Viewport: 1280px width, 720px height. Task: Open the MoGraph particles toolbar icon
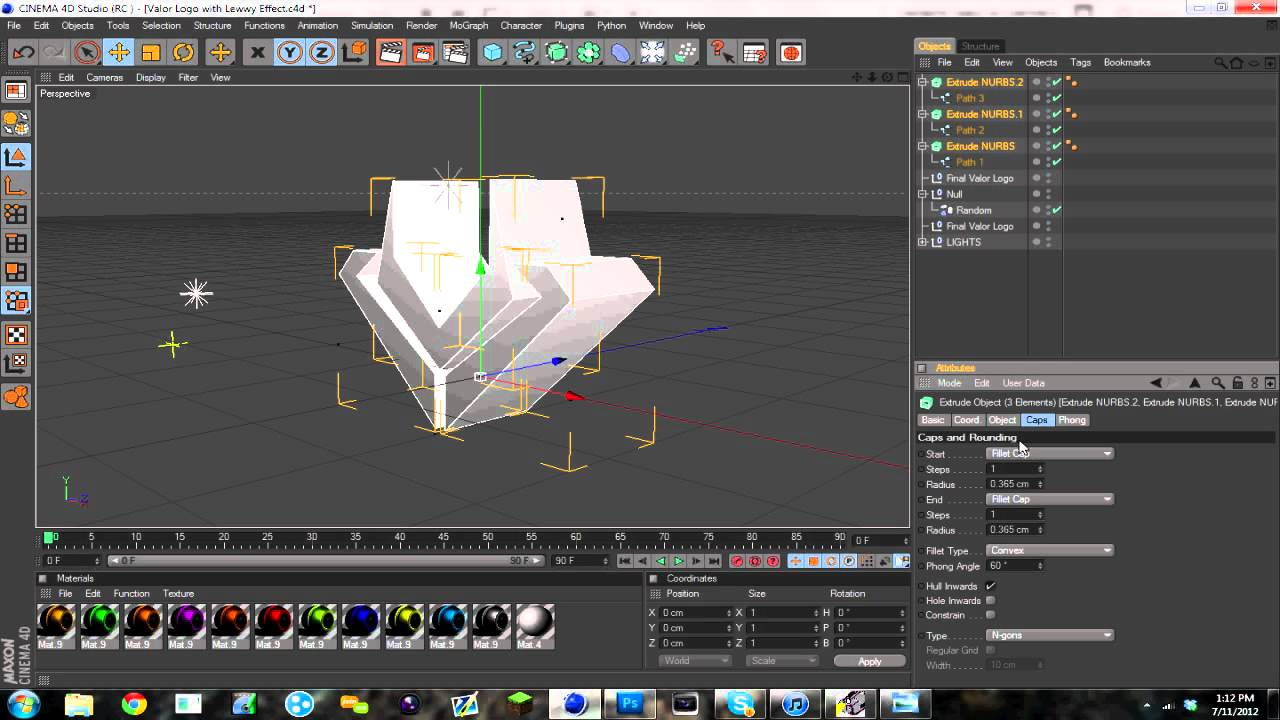coord(684,53)
